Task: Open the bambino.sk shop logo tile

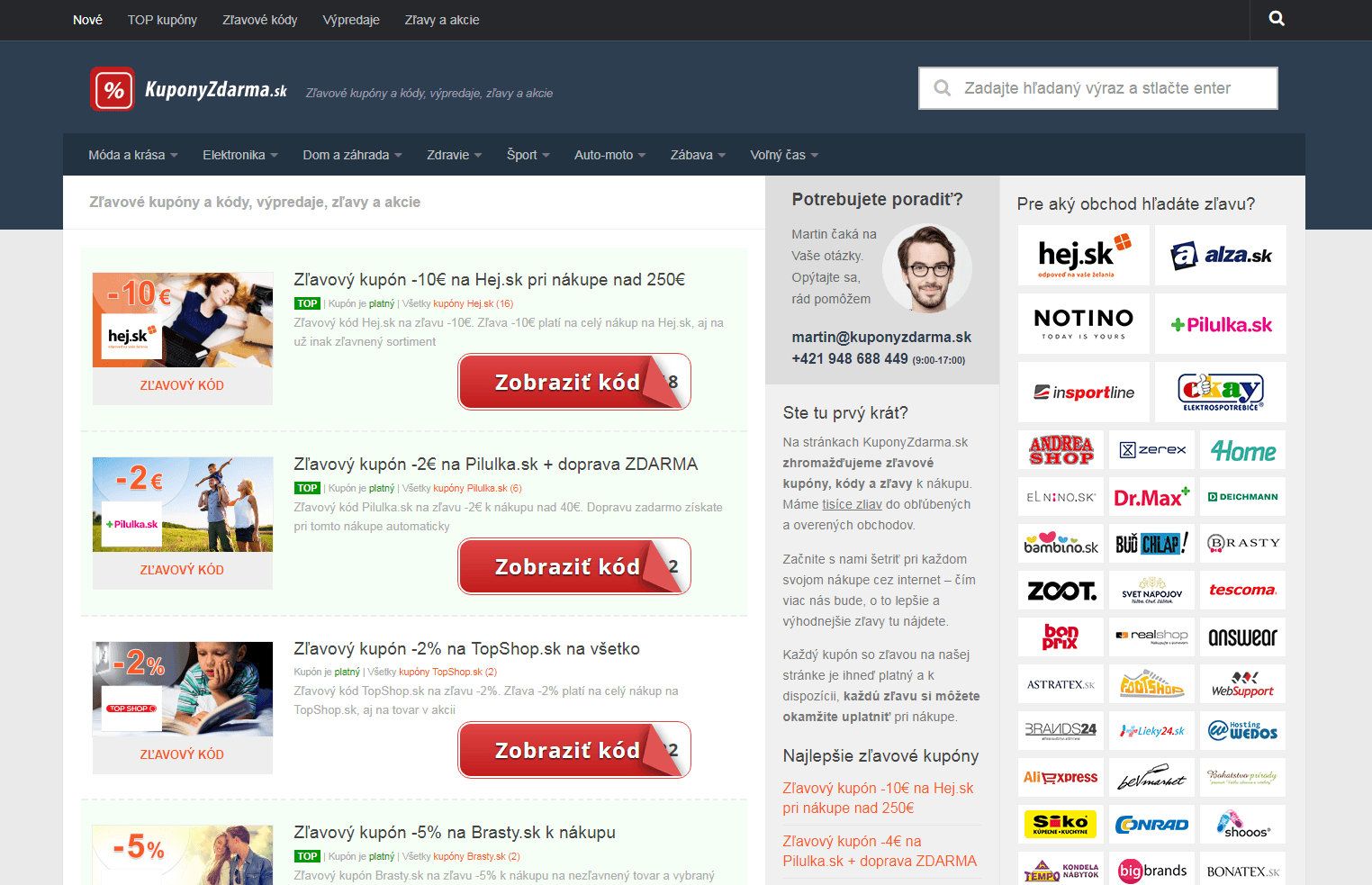Action: coord(1061,544)
